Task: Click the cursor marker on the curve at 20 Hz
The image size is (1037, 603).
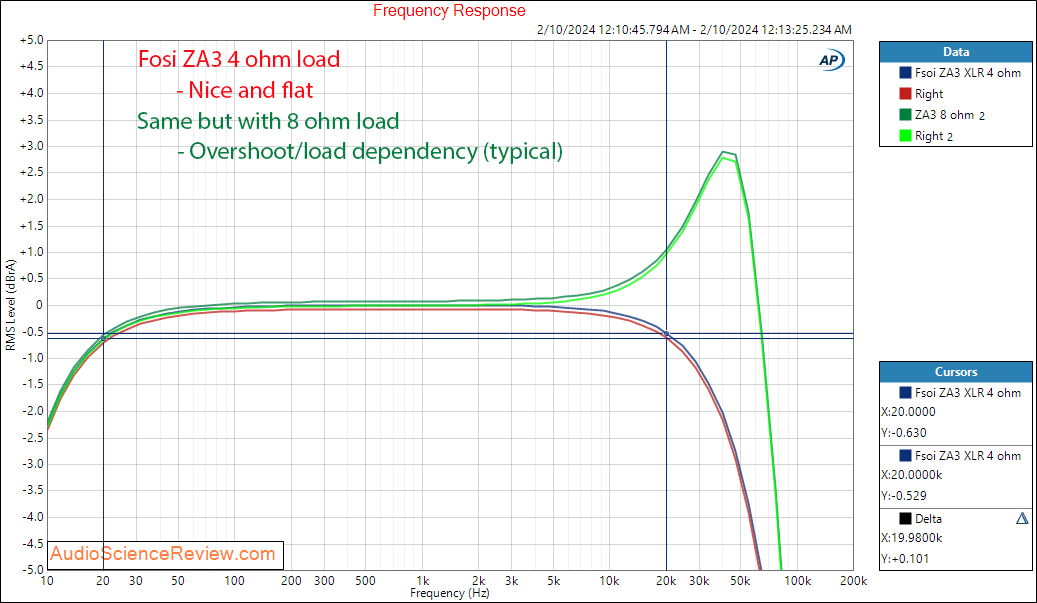Action: (103, 339)
